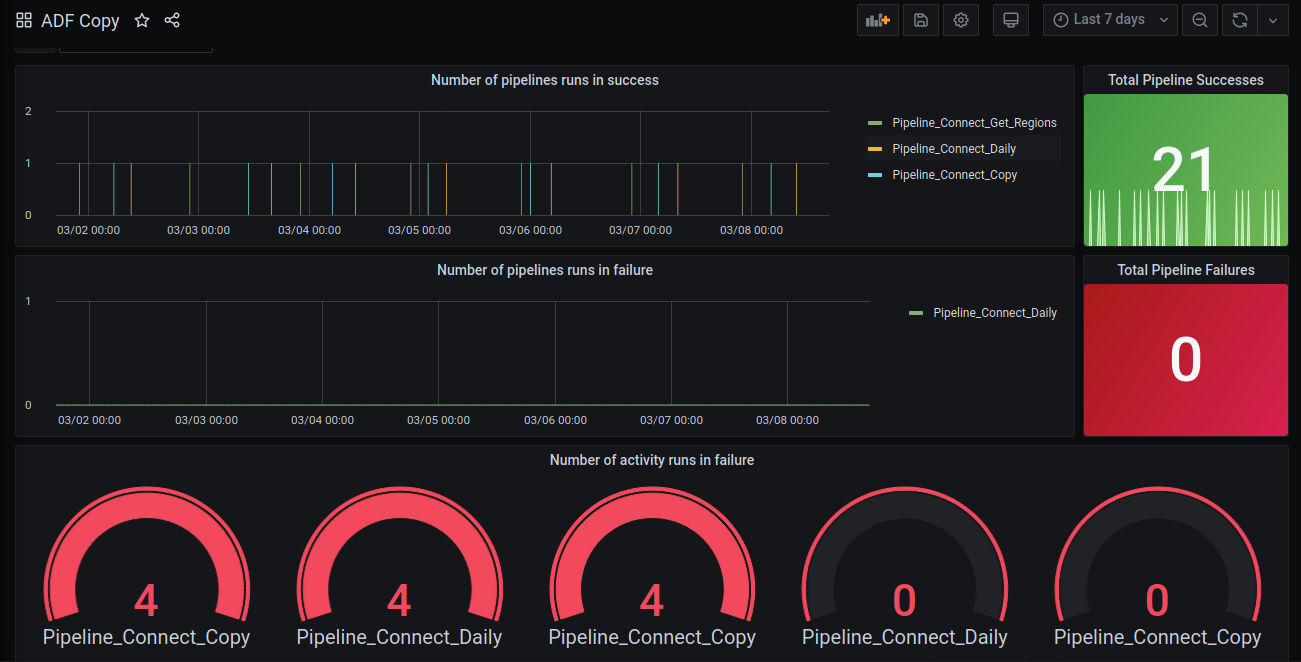Add a new panel to the dashboard
The height and width of the screenshot is (662, 1301).
878,20
